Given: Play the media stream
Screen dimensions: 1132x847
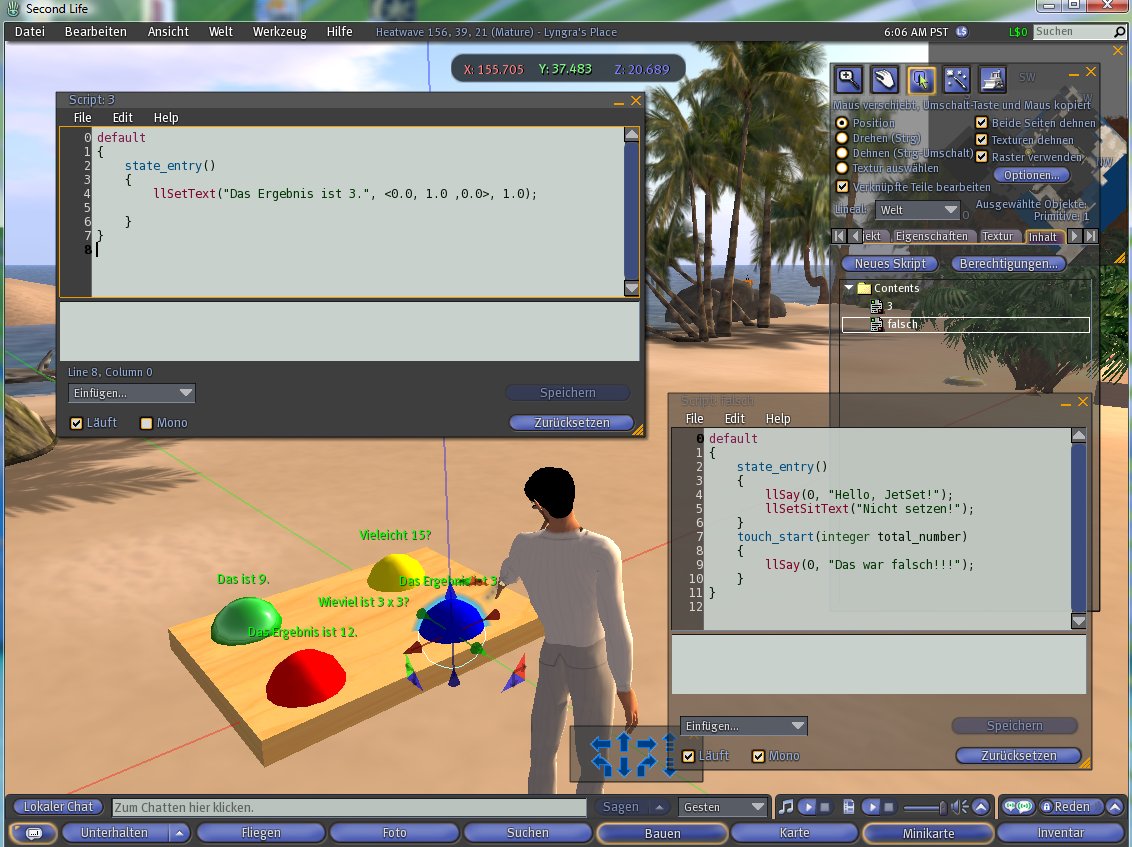Looking at the screenshot, I should click(x=872, y=807).
